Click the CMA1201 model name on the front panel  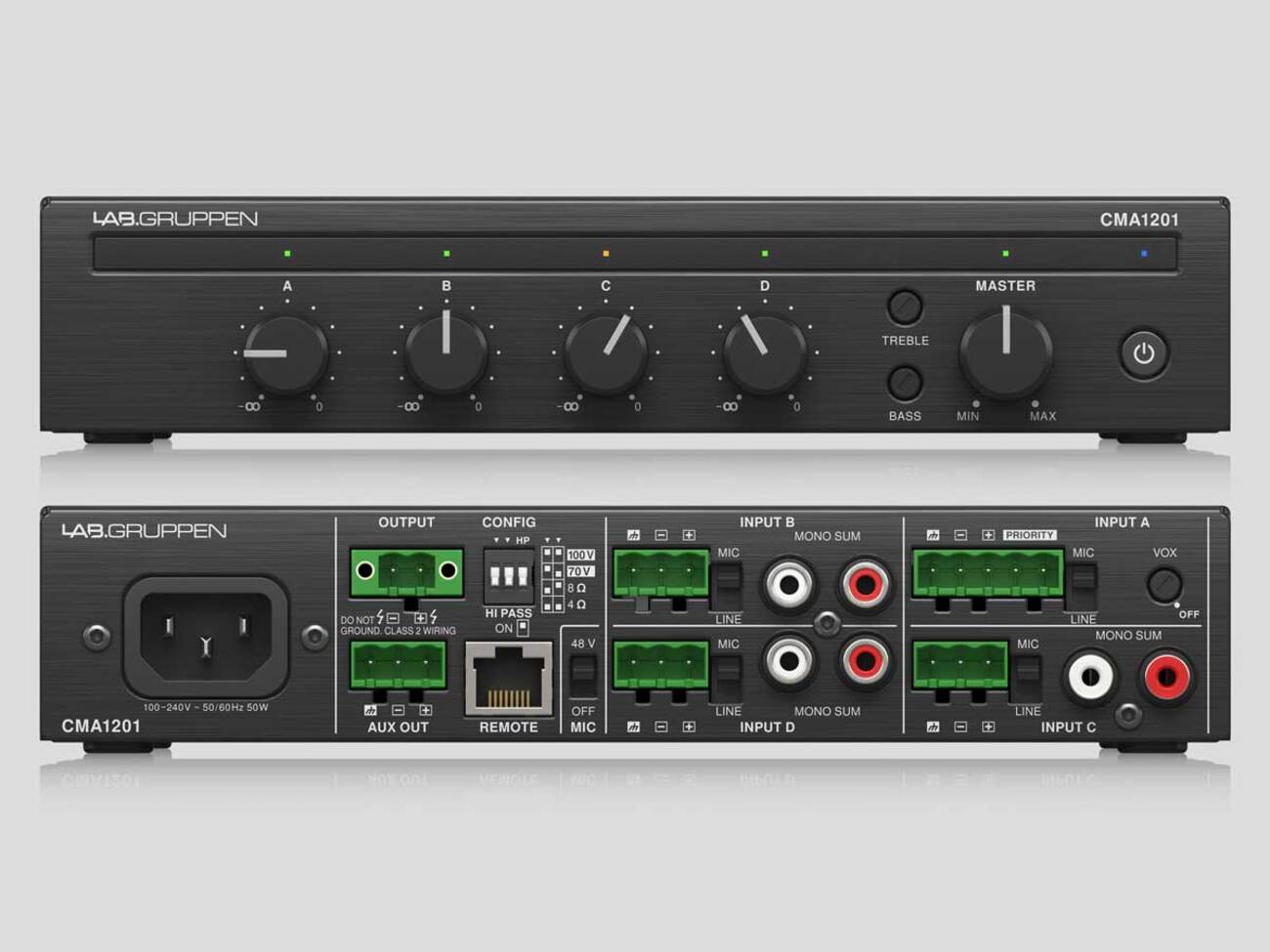[x=1139, y=220]
